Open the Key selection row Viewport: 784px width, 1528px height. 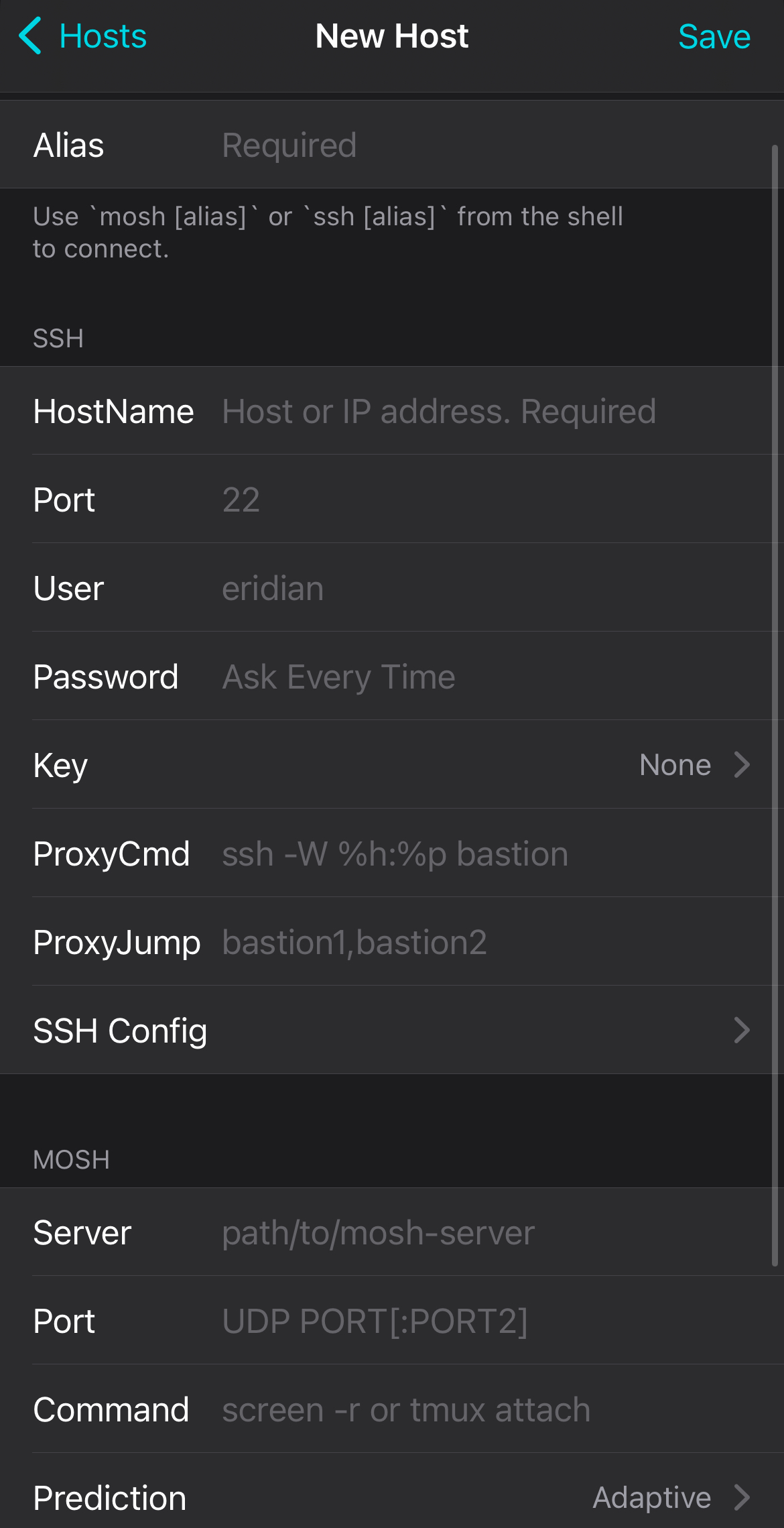click(x=391, y=765)
